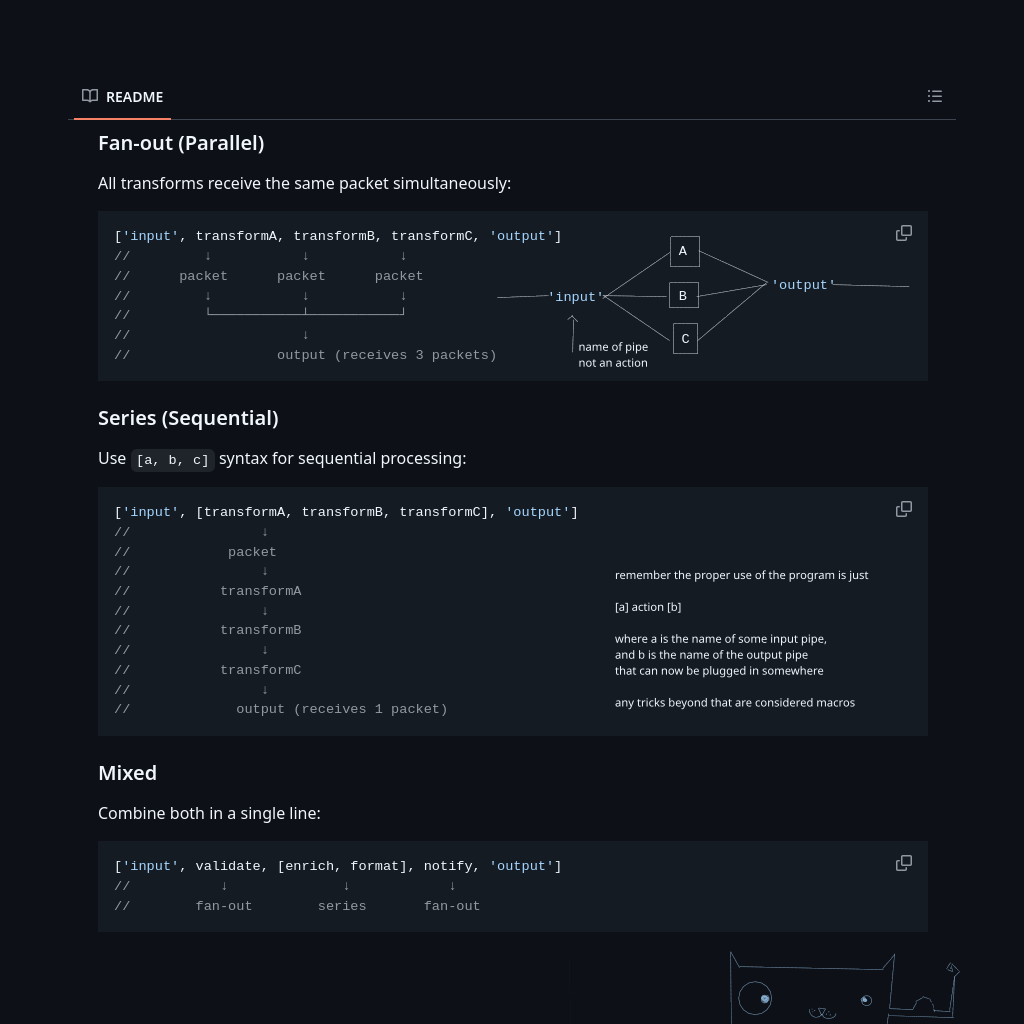Click the "Series (Sequential)" heading
The height and width of the screenshot is (1024, 1024).
(x=188, y=418)
